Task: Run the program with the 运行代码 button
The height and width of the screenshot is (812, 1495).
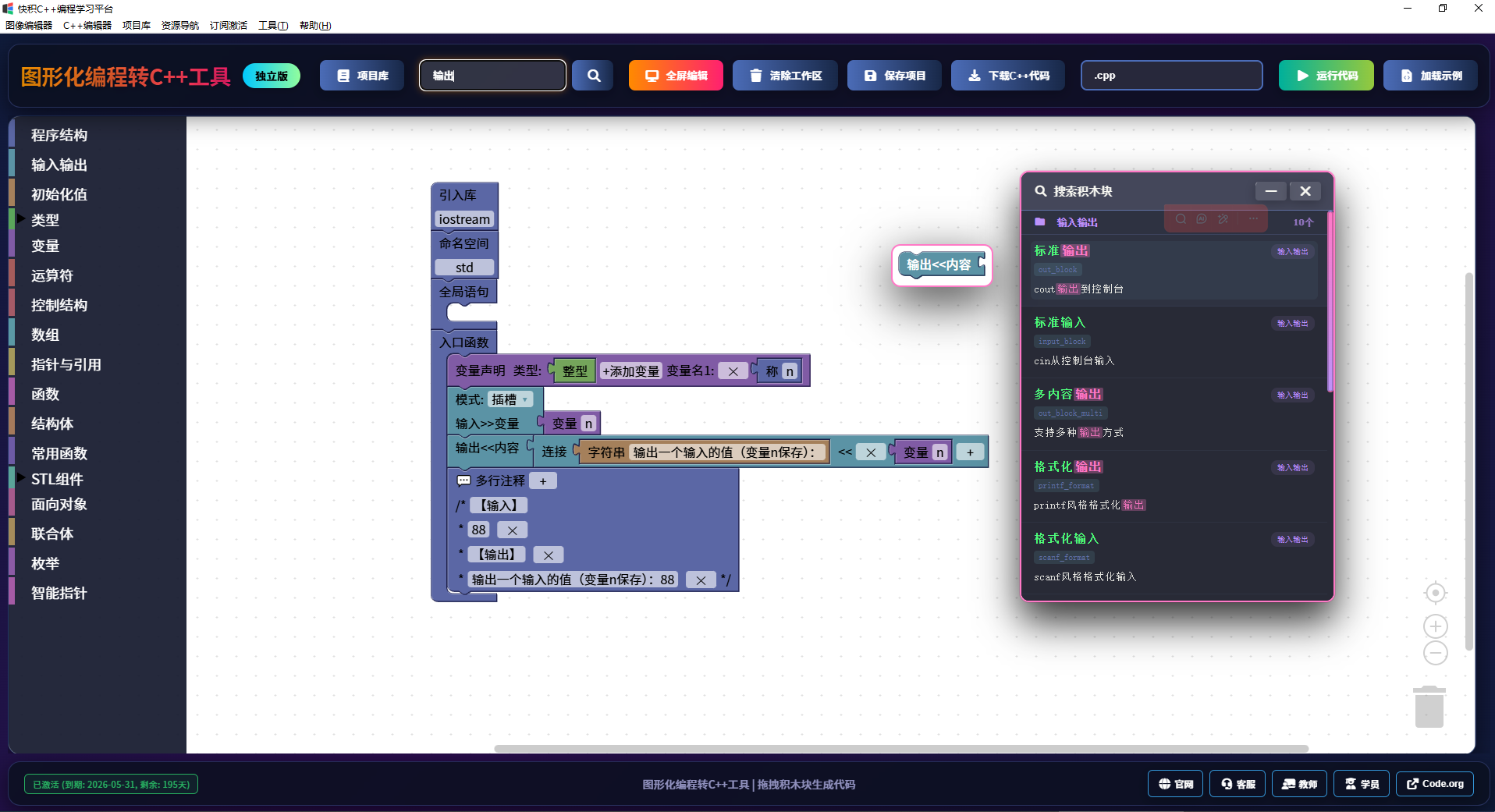Action: click(1326, 75)
